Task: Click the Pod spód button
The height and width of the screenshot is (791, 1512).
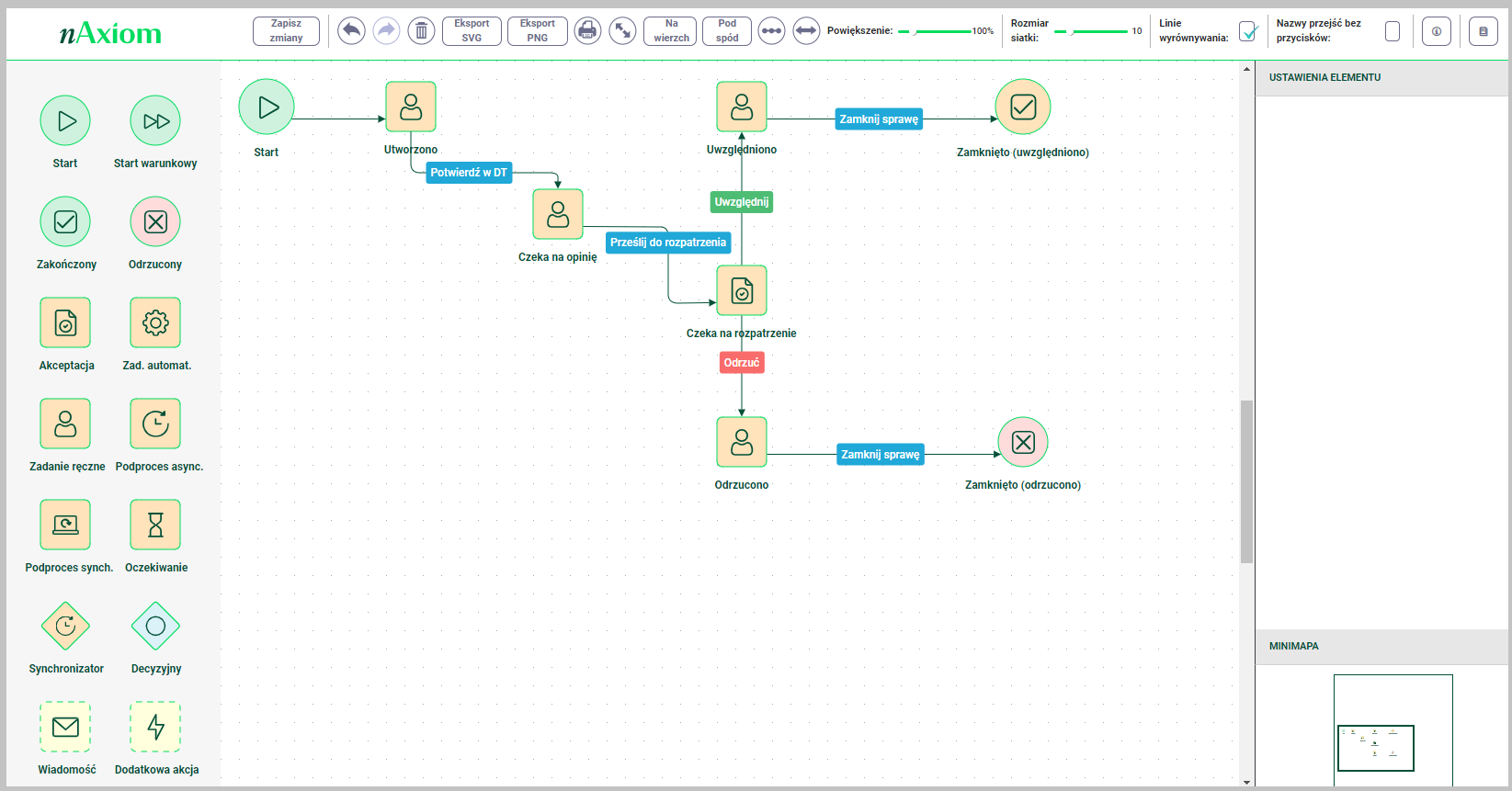Action: tap(727, 31)
